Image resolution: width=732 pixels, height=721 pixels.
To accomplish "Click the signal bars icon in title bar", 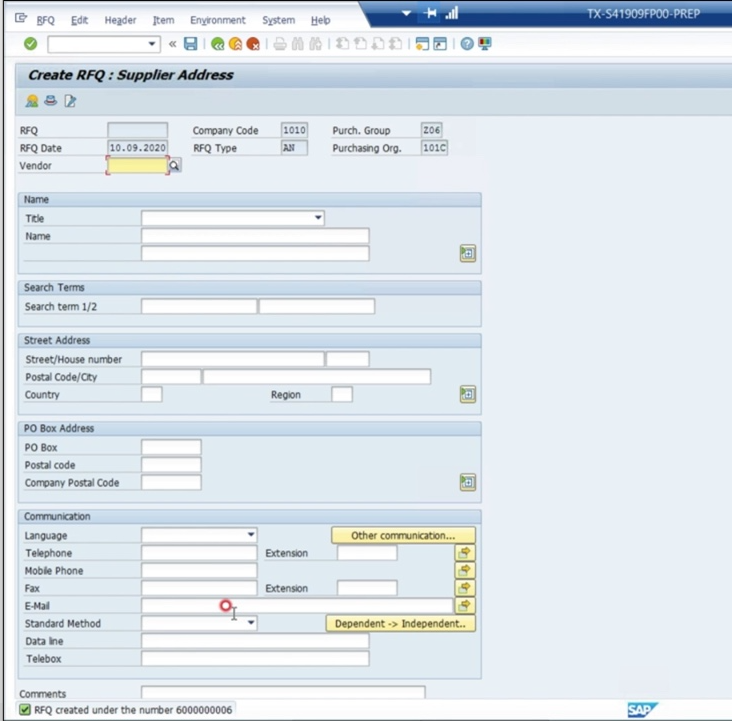I will click(x=451, y=13).
